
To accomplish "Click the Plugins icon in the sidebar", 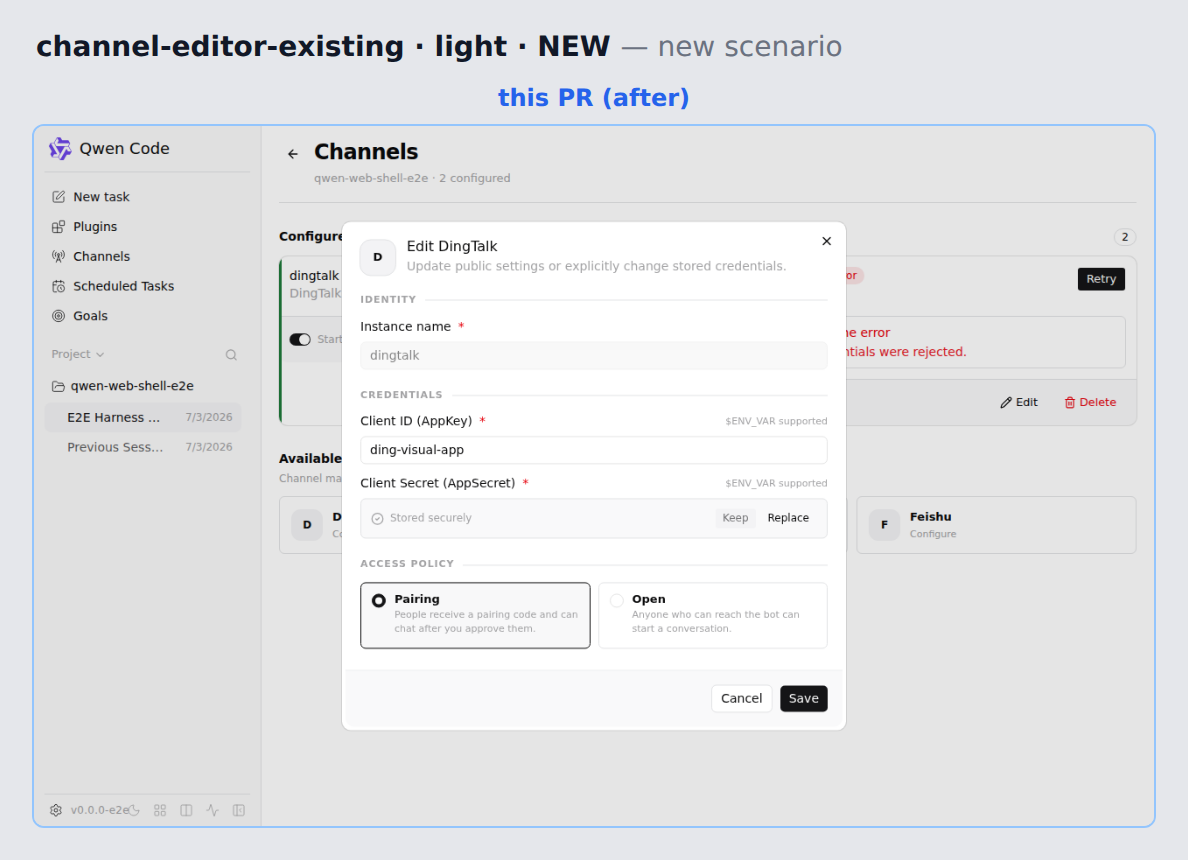I will pyautogui.click(x=58, y=227).
